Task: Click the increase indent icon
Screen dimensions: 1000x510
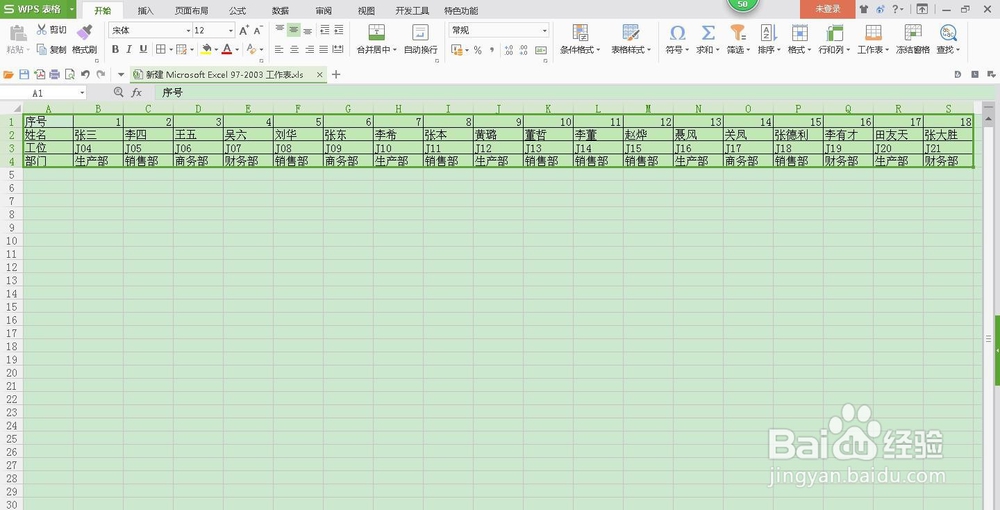Action: click(339, 29)
